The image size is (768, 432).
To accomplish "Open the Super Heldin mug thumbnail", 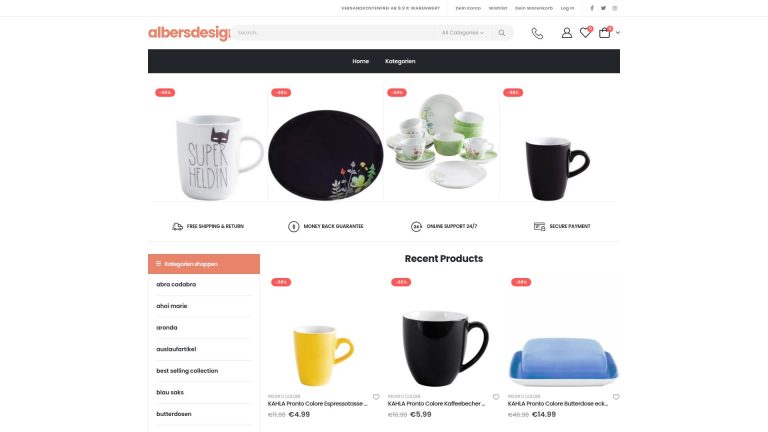I will 209,143.
